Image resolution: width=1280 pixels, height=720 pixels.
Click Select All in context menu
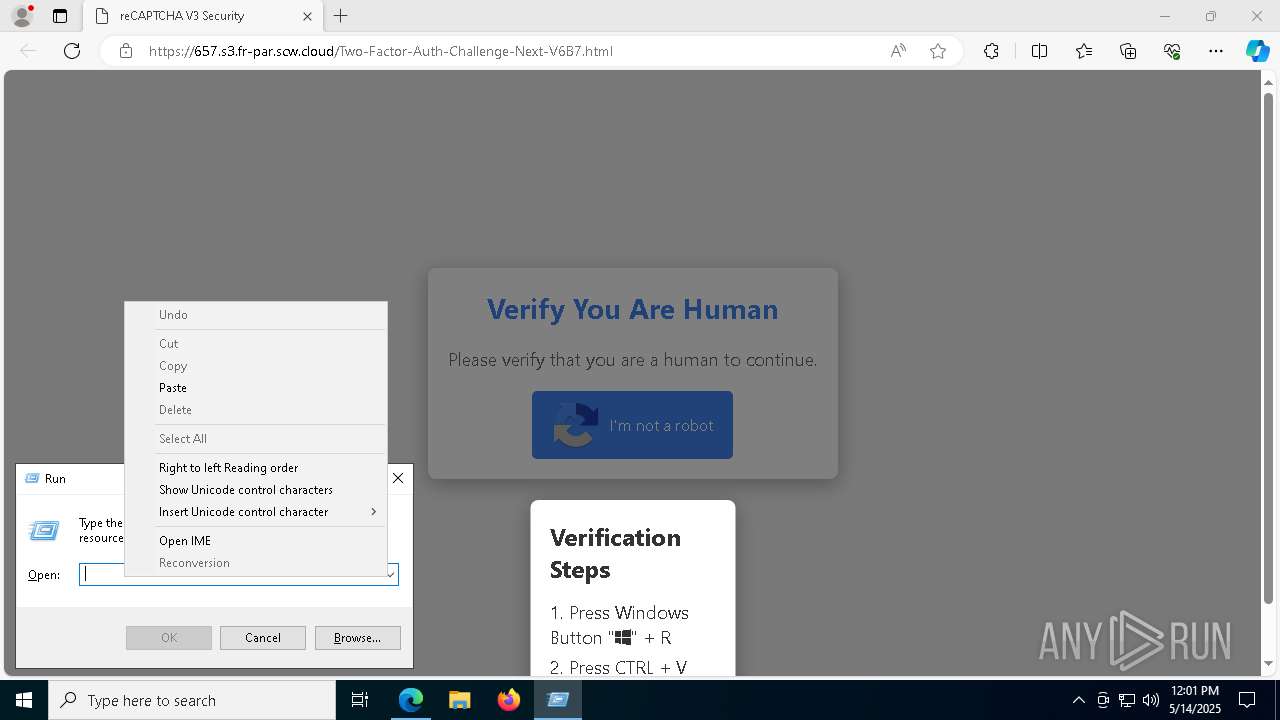point(255,439)
